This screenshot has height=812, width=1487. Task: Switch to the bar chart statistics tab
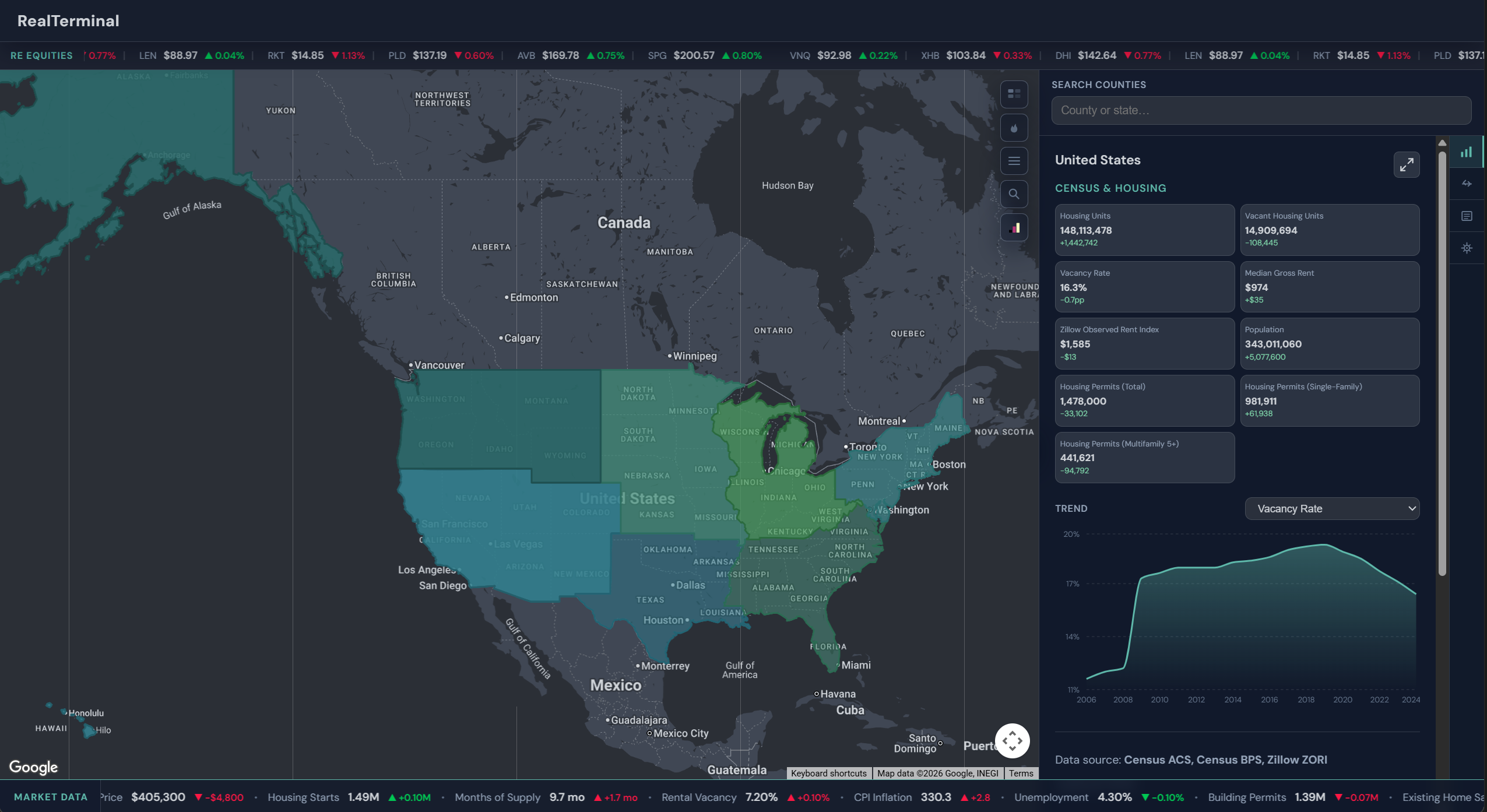click(x=1466, y=152)
